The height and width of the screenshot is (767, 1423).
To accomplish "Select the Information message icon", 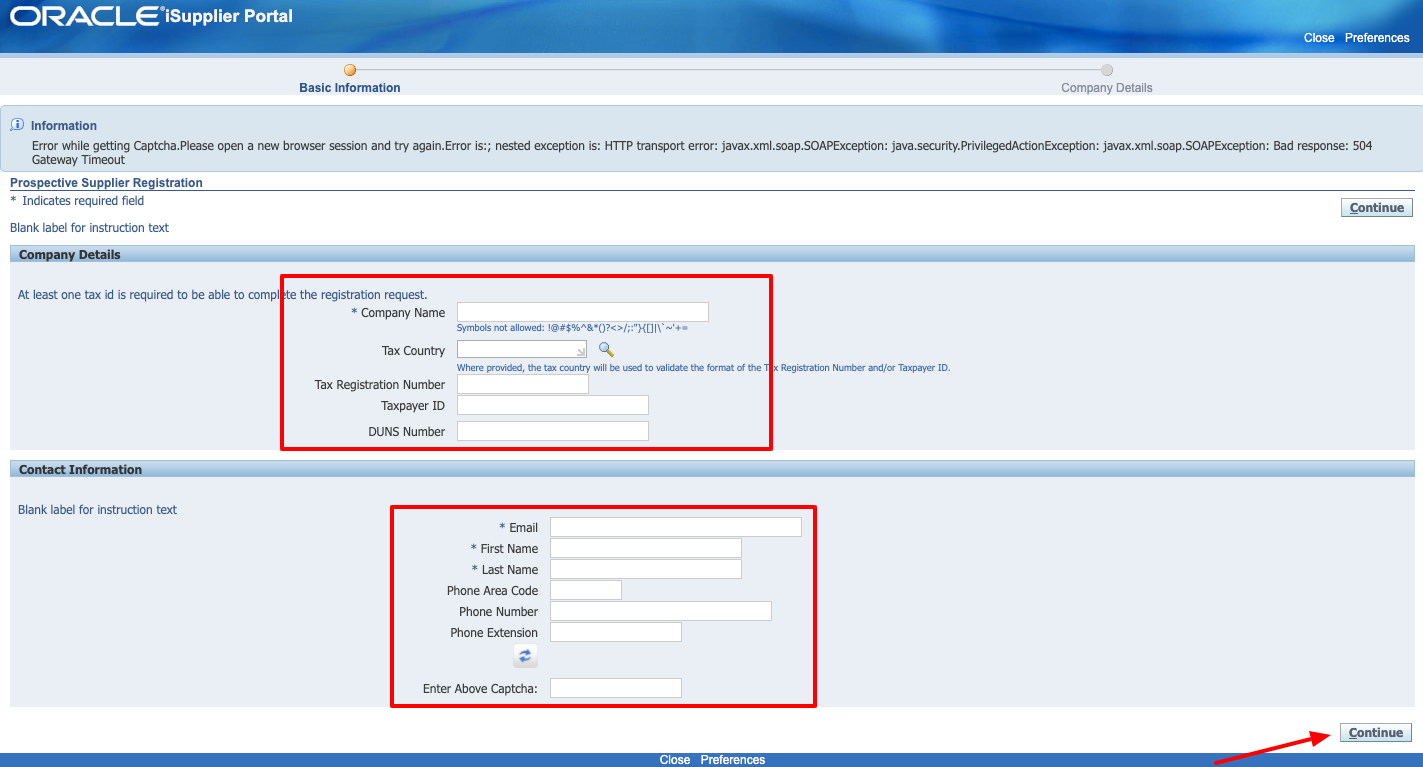I will (x=17, y=125).
